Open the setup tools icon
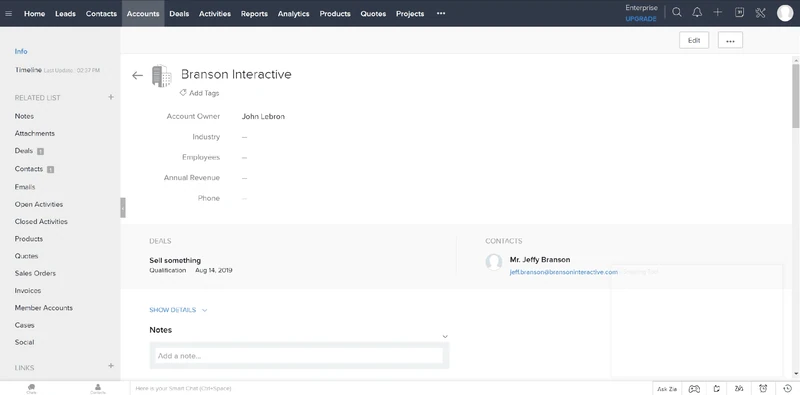 (x=760, y=13)
